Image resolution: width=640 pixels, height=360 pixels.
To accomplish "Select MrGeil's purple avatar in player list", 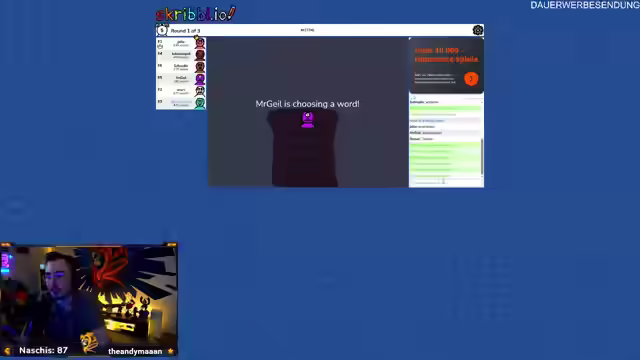I will [200, 79].
